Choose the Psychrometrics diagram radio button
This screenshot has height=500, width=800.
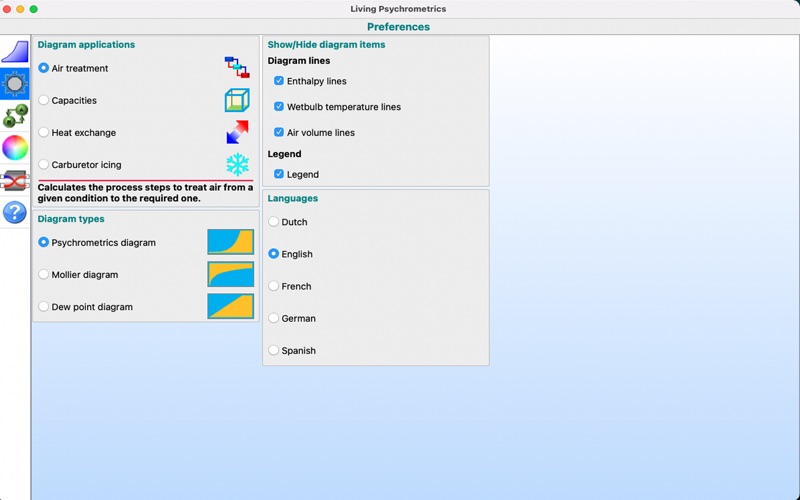pos(43,242)
